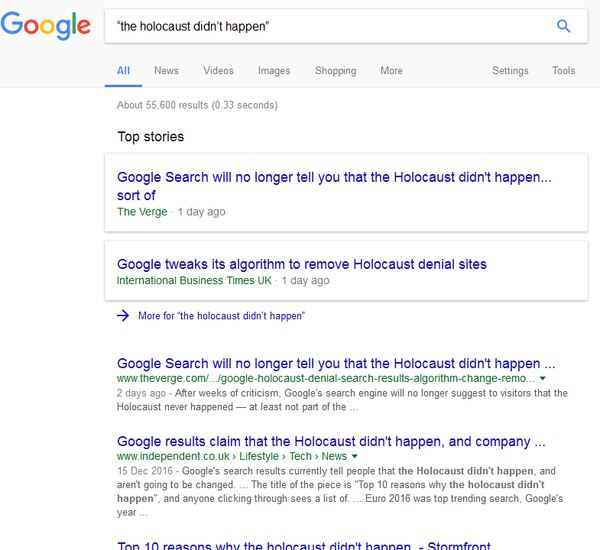
Task: Open the More search categories menu
Action: pyautogui.click(x=391, y=71)
